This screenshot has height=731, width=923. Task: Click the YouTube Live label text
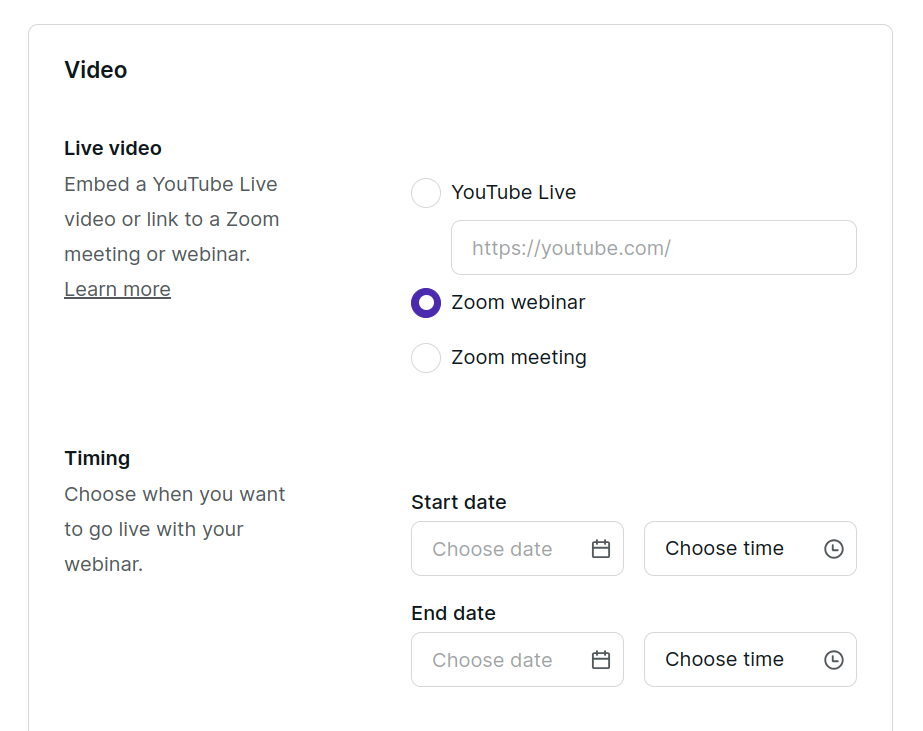(x=513, y=192)
